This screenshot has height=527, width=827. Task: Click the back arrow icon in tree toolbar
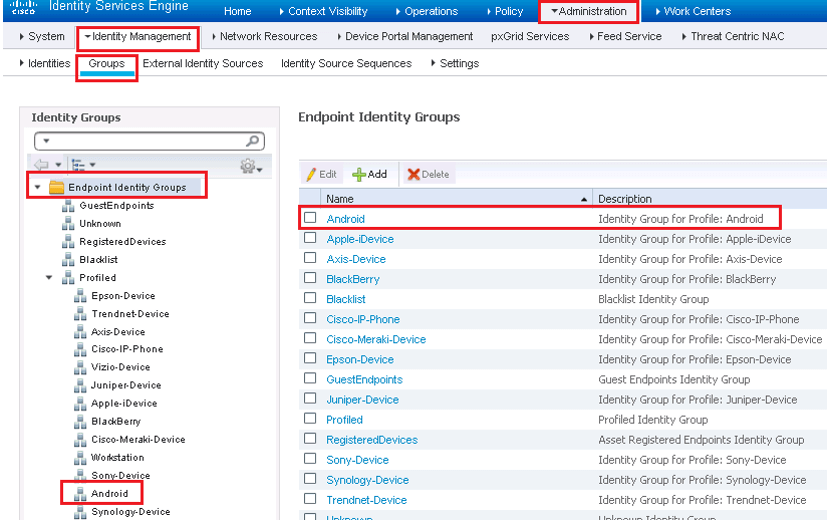(41, 165)
